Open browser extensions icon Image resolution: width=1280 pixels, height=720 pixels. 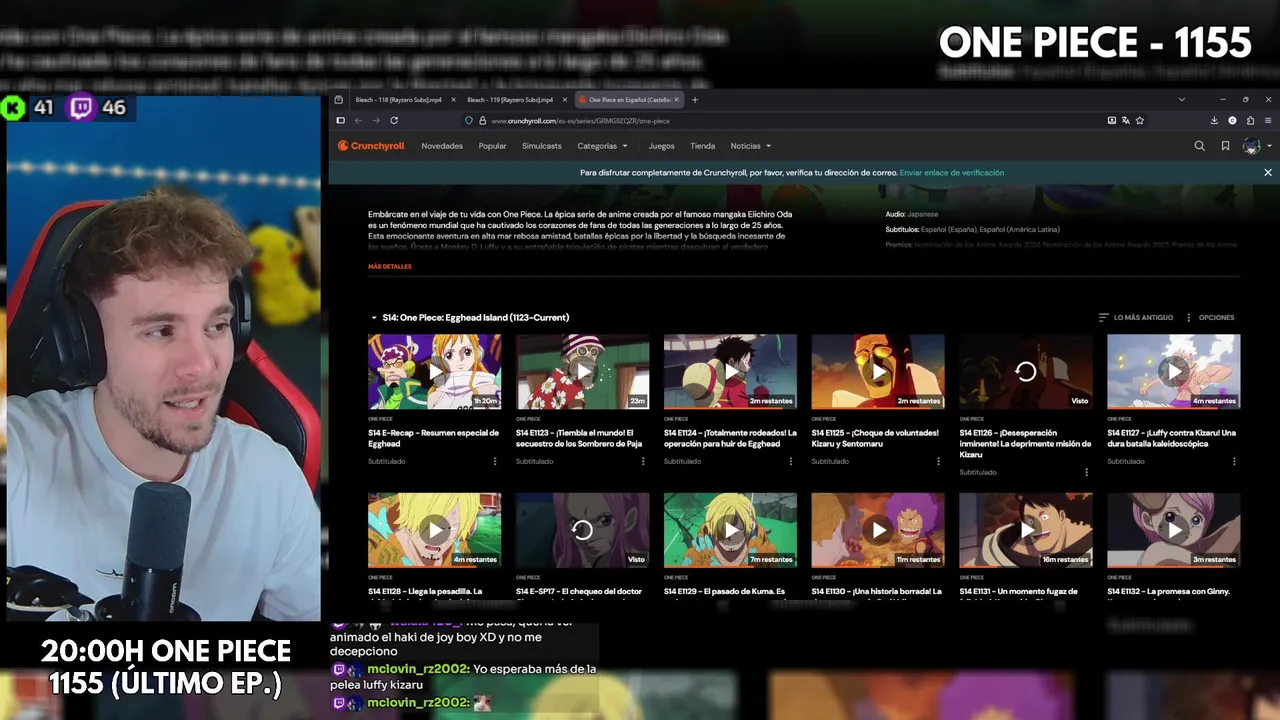(x=1250, y=120)
